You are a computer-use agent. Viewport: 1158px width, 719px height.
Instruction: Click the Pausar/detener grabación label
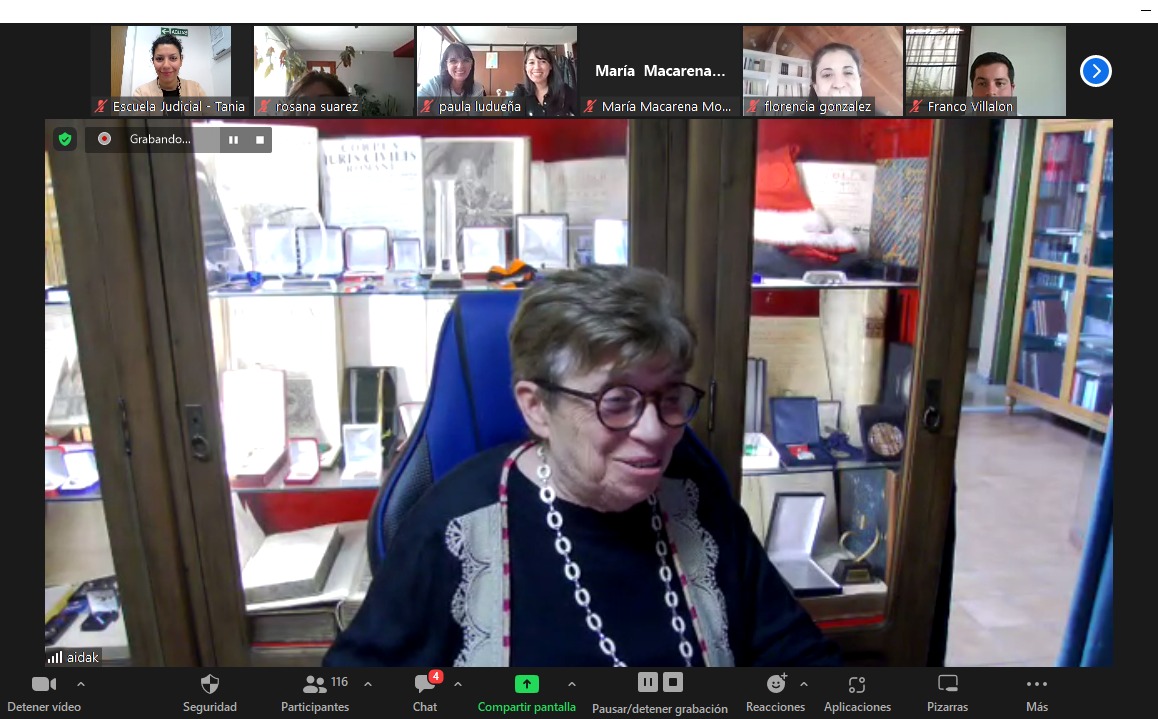[x=660, y=709]
